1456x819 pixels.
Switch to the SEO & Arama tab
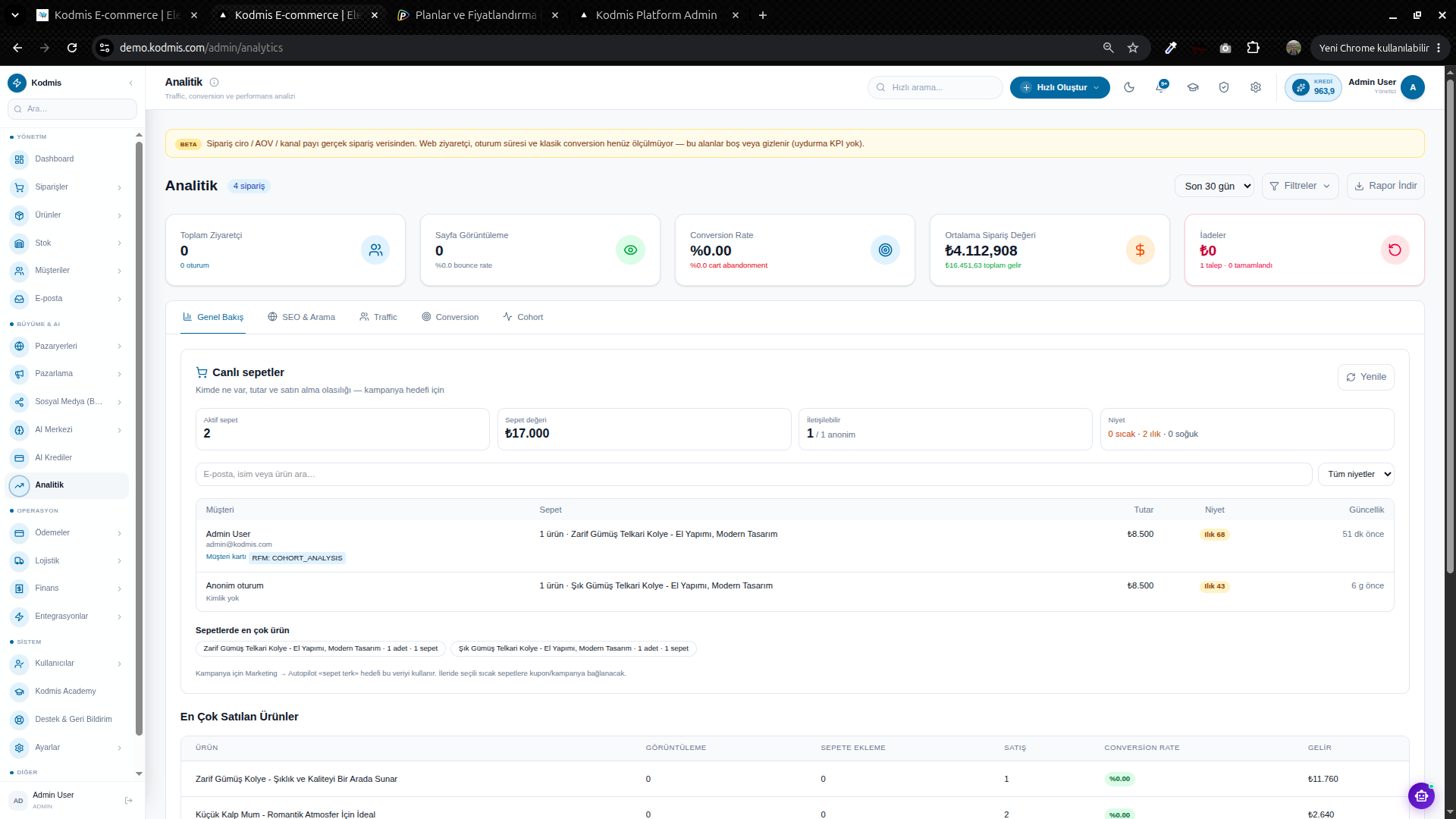301,317
